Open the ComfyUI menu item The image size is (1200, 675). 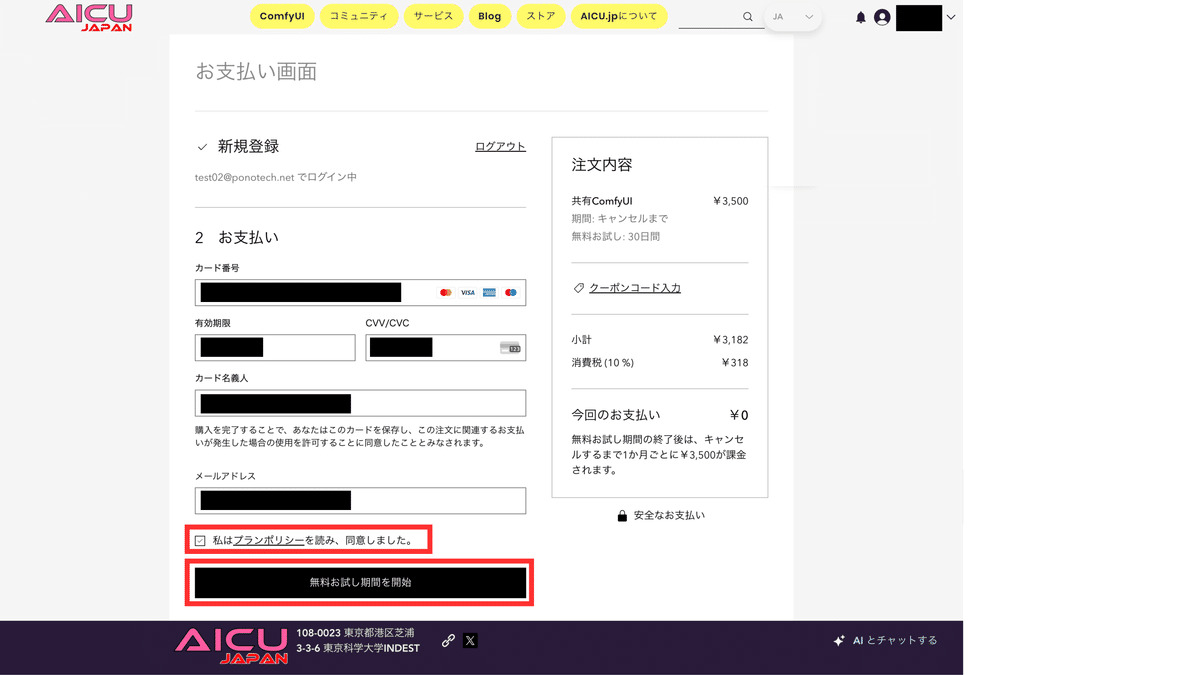click(282, 16)
